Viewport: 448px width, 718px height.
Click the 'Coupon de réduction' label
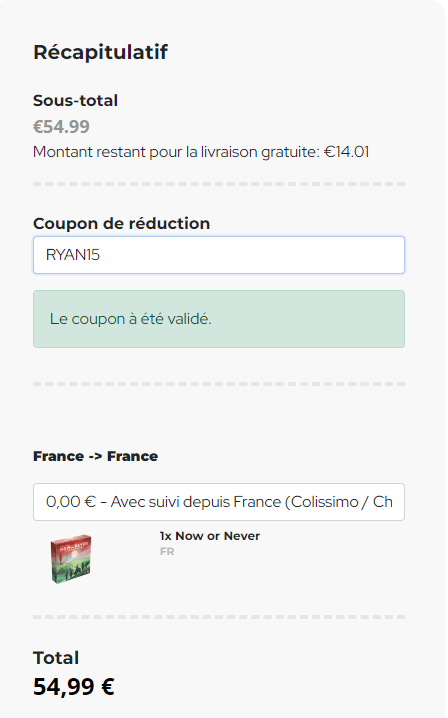[x=121, y=223]
